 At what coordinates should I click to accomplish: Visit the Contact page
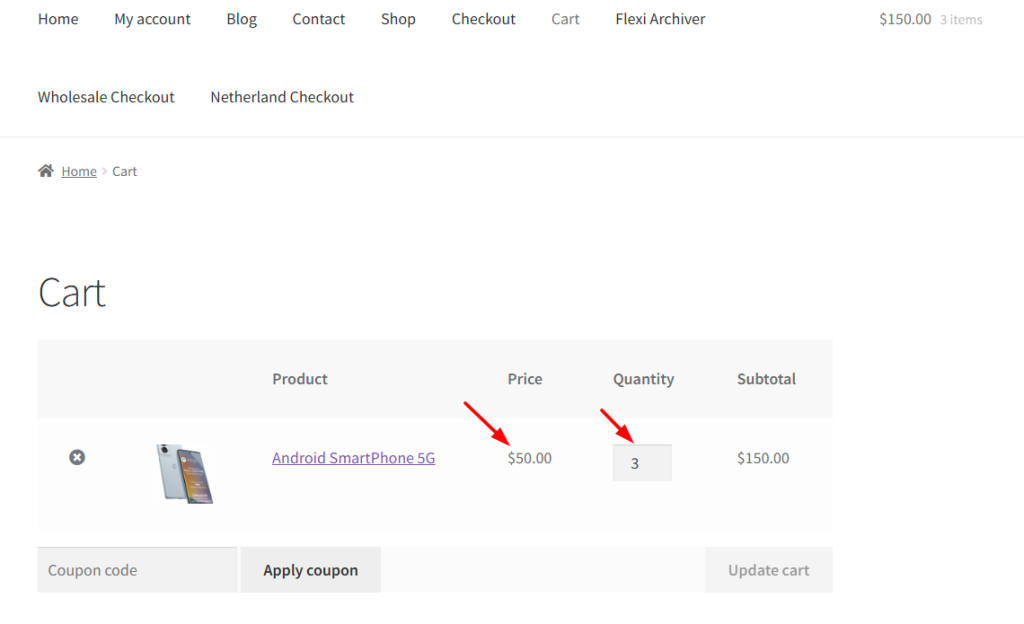pos(318,19)
